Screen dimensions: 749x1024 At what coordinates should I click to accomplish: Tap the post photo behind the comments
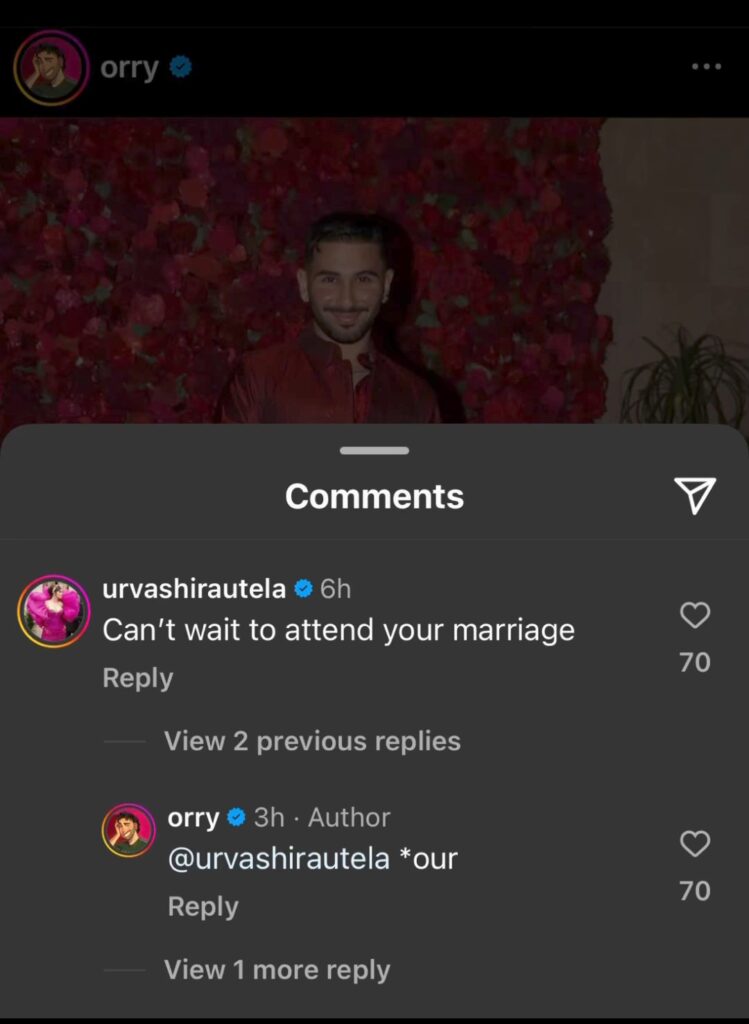click(x=374, y=270)
